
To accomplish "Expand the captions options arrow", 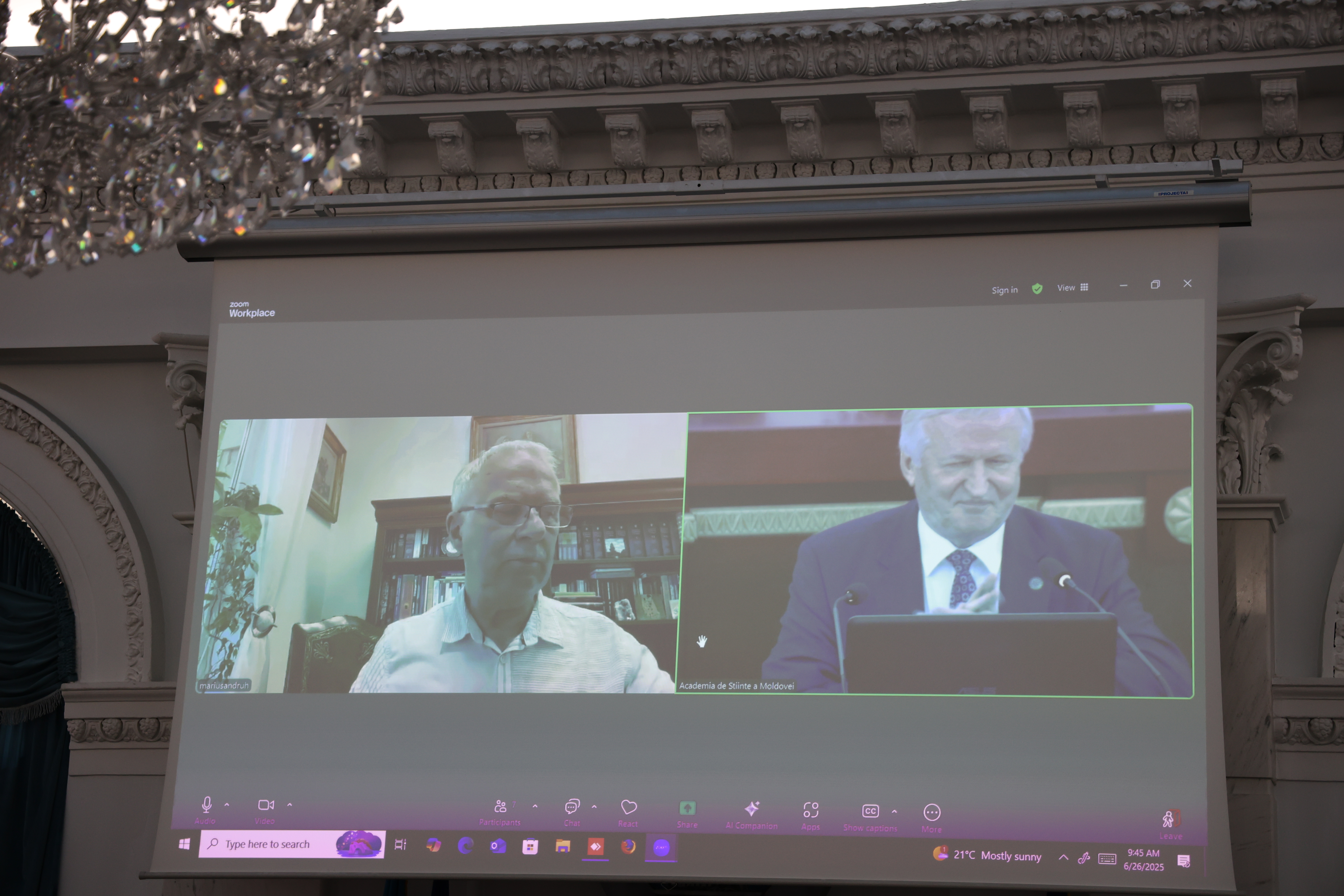I will [x=894, y=811].
